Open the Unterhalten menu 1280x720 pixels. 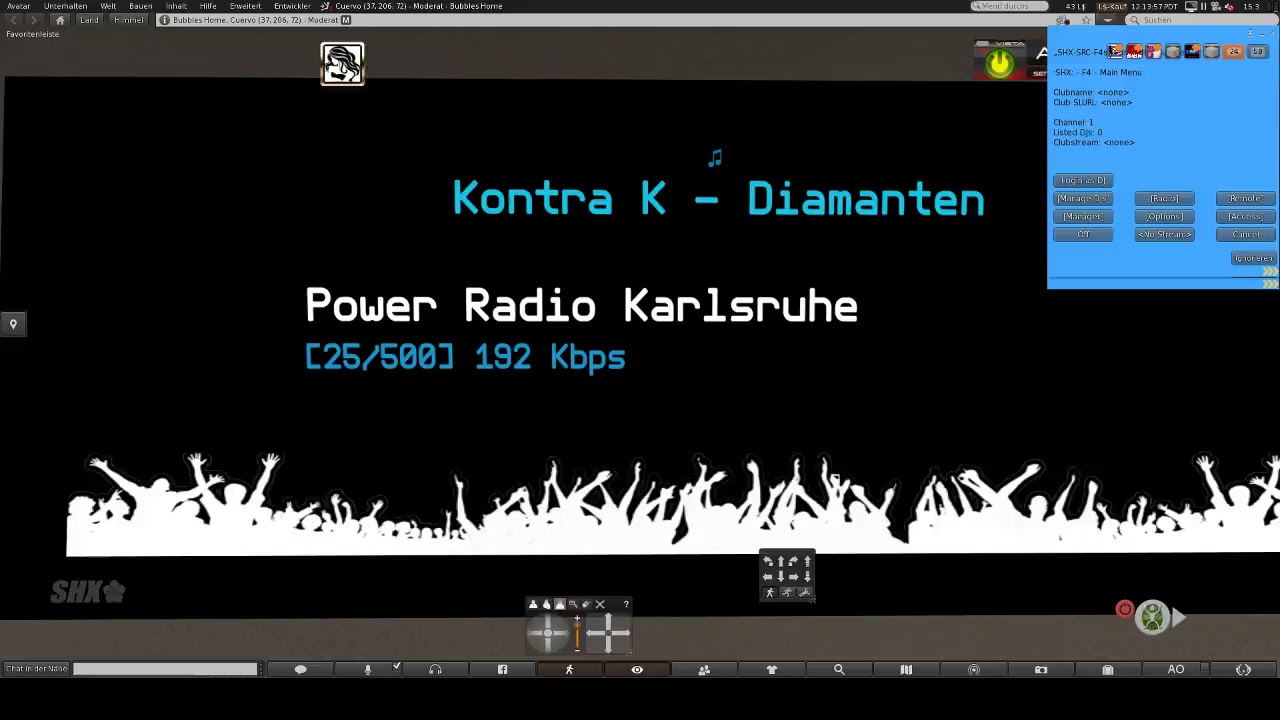65,6
